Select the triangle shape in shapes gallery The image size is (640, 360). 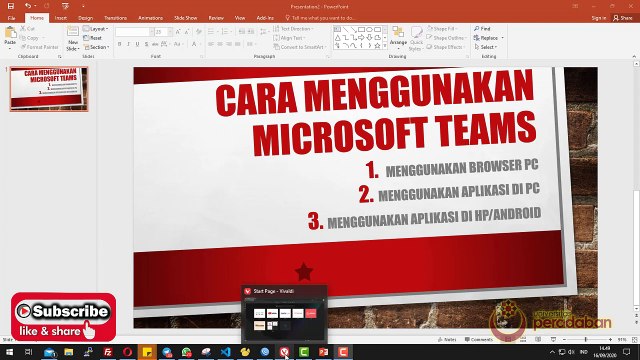pyautogui.click(x=338, y=38)
